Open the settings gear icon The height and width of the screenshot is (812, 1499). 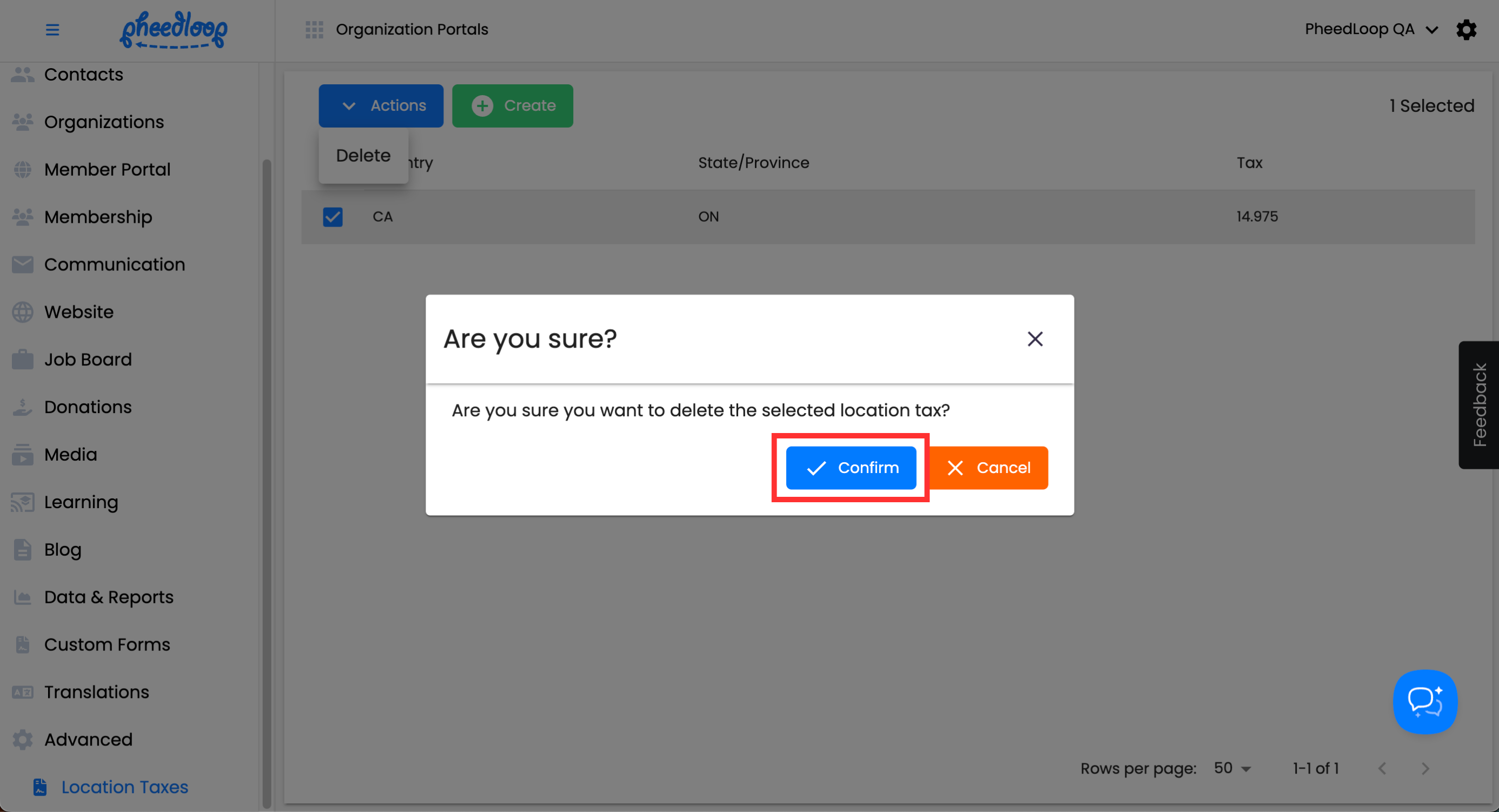click(1466, 30)
